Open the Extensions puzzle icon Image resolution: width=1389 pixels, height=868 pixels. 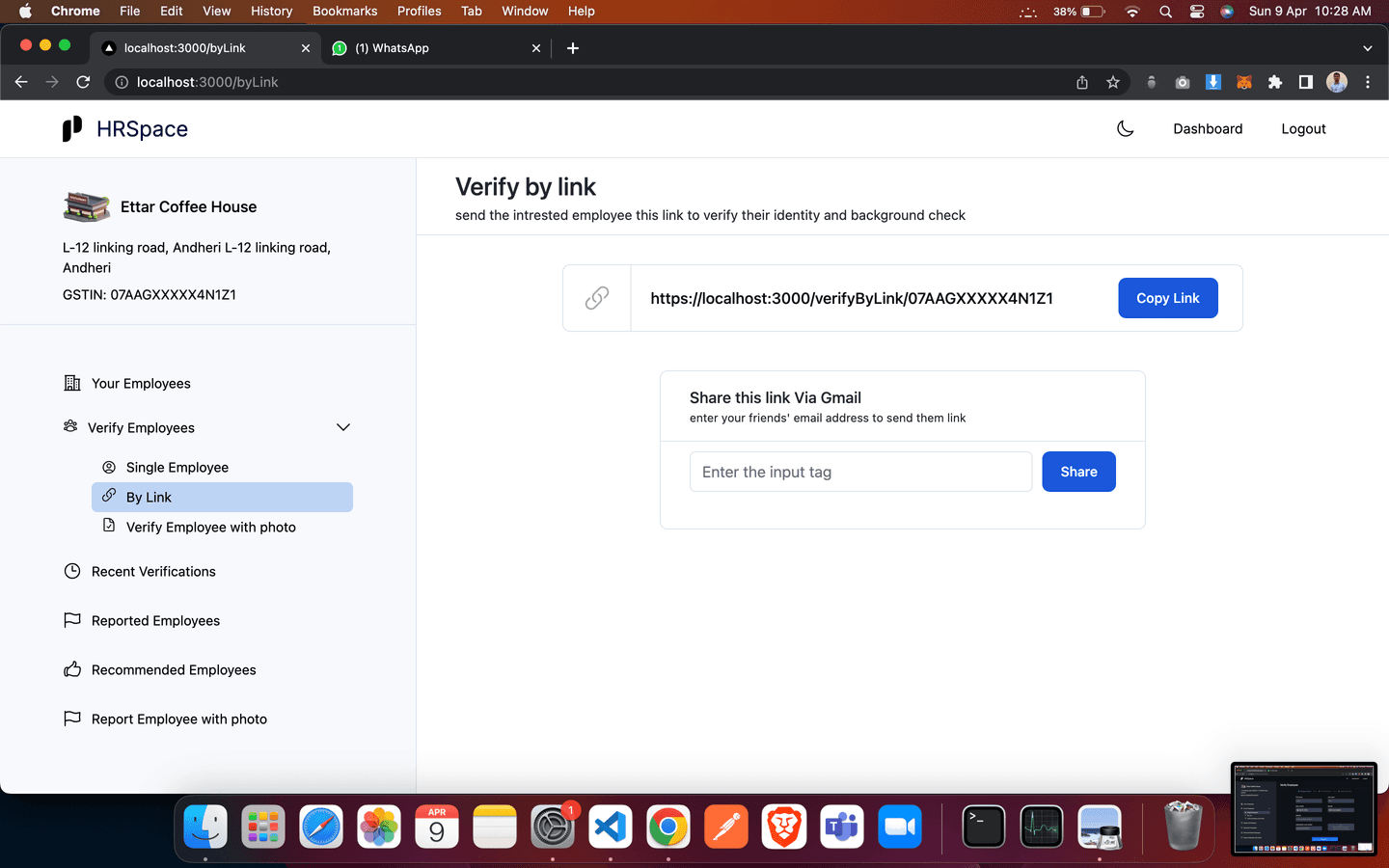coord(1275,82)
